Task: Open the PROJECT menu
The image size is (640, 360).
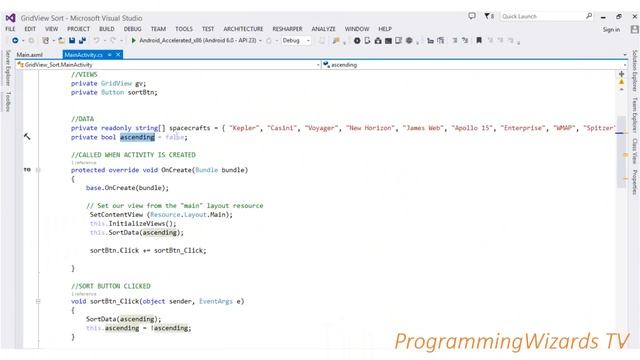Action: point(78,29)
